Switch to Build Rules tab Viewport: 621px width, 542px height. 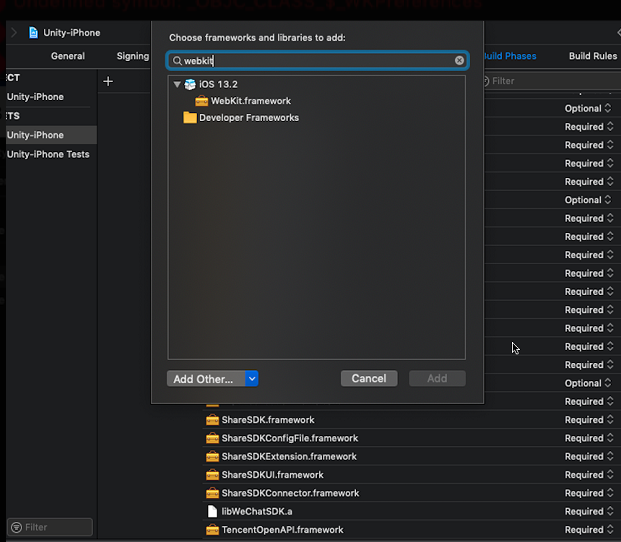click(x=593, y=56)
